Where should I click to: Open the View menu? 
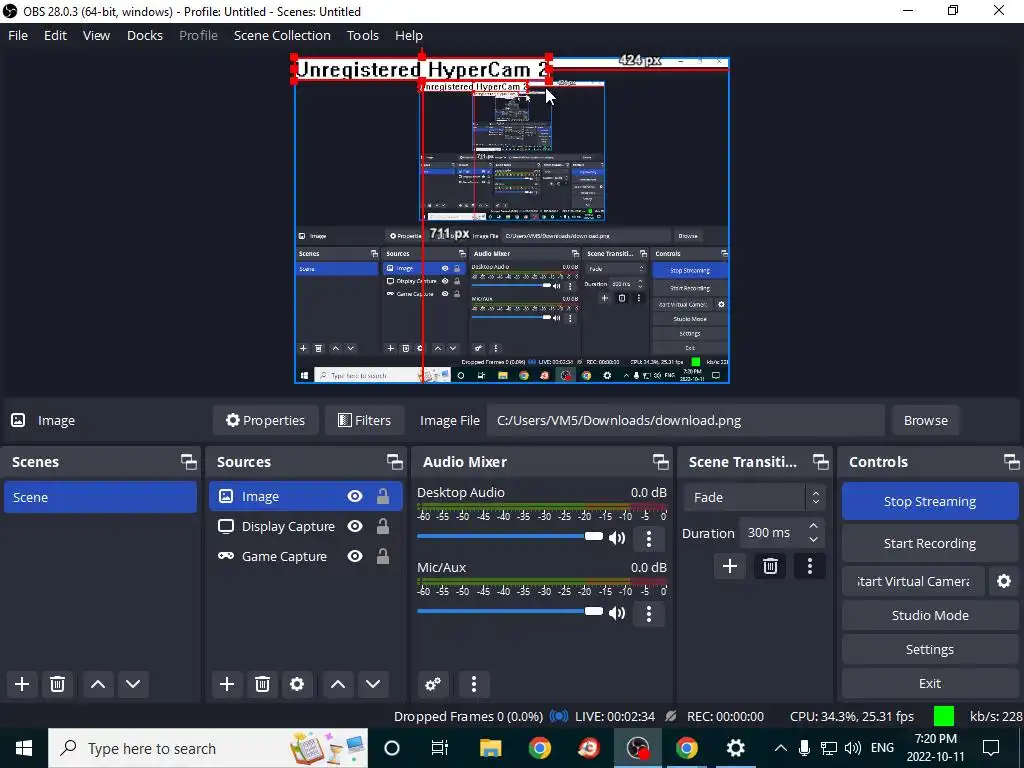96,35
